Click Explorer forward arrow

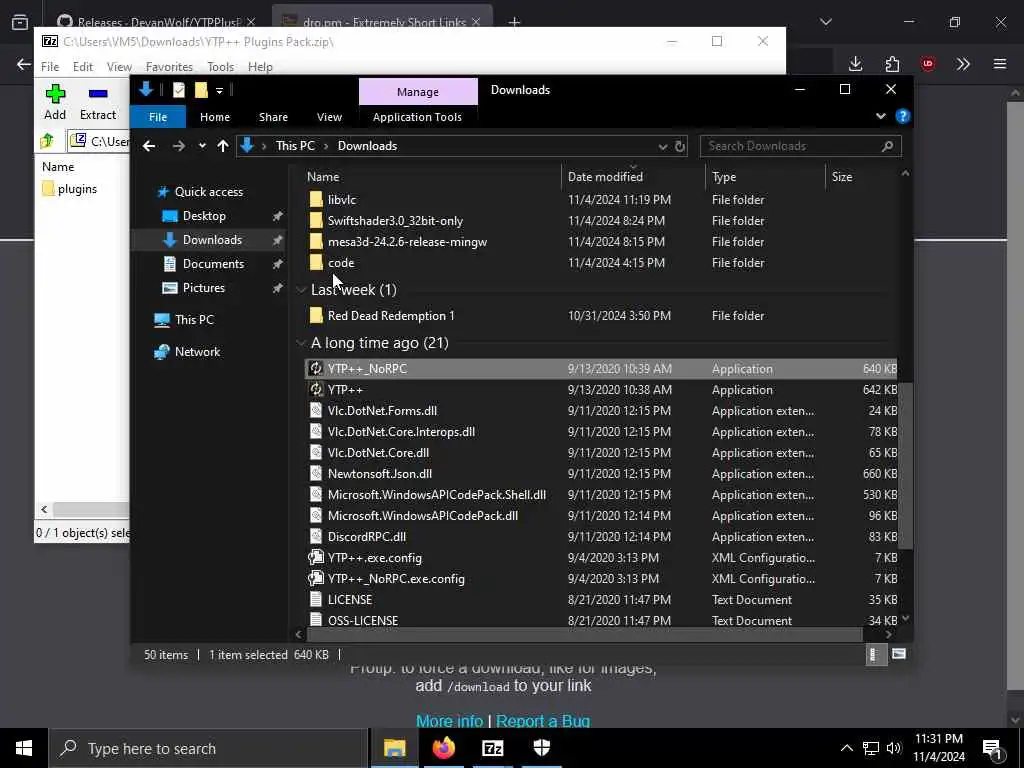[x=178, y=146]
